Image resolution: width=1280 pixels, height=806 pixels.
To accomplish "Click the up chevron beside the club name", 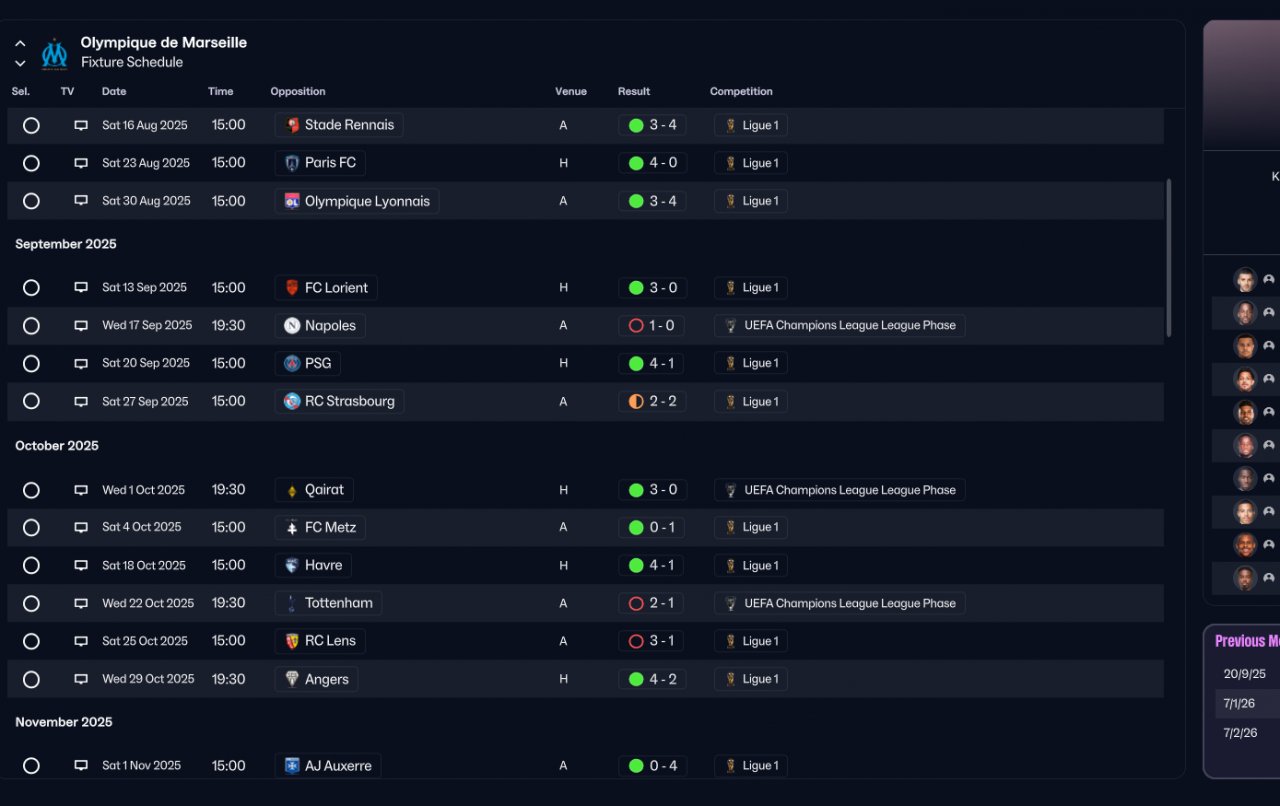I will coord(20,44).
